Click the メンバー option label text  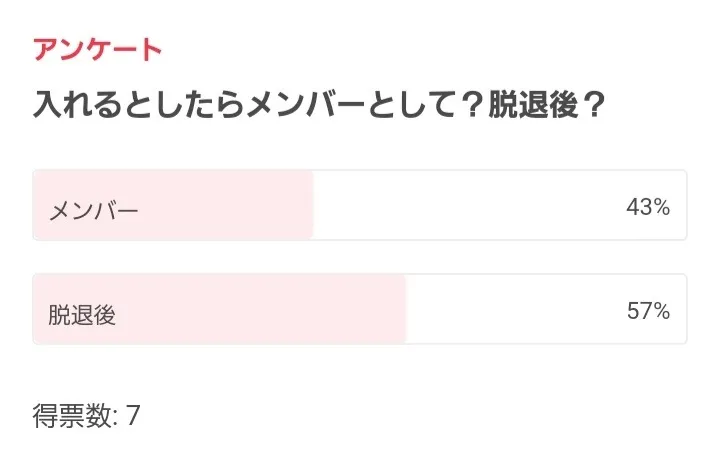[94, 210]
